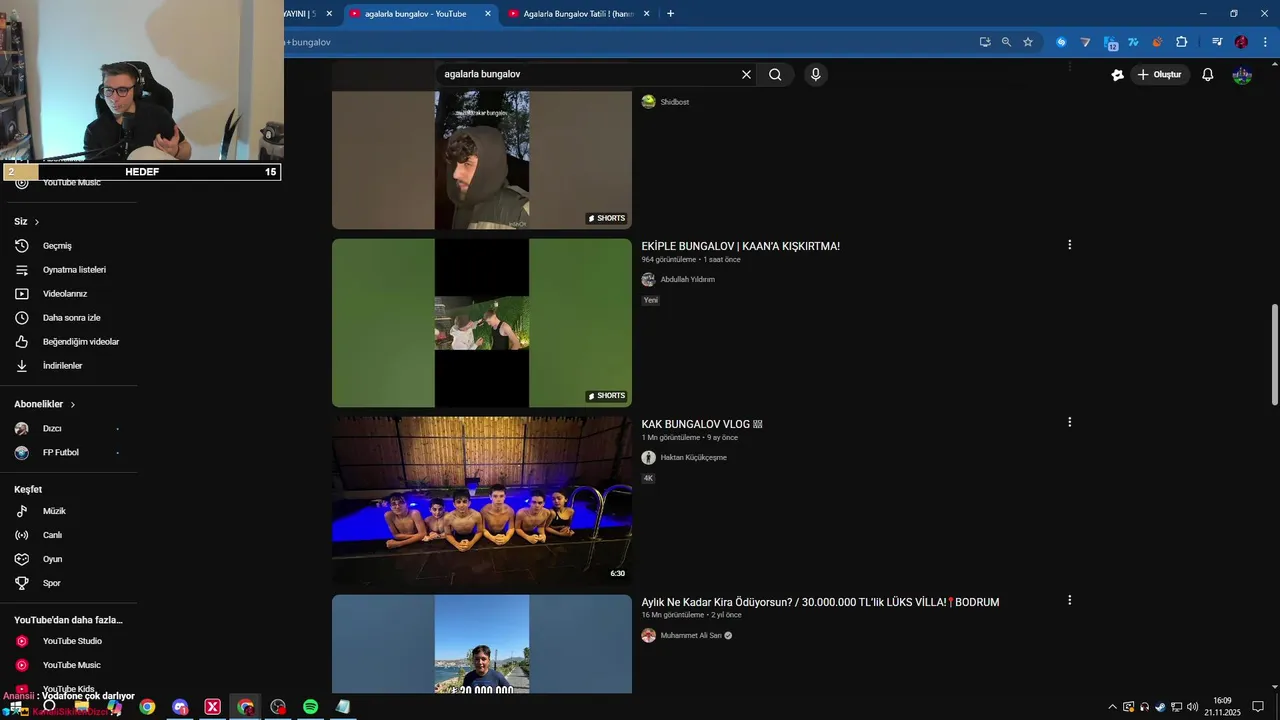
Task: Click the YouTube search magnifier button
Action: (x=775, y=74)
